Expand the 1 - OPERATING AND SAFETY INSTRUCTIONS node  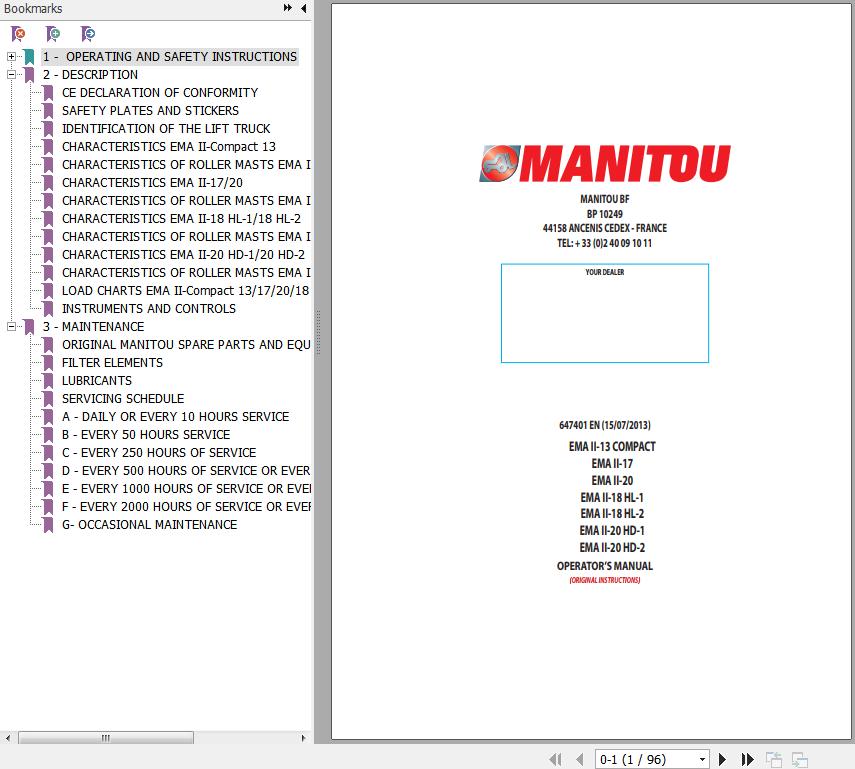tap(11, 57)
